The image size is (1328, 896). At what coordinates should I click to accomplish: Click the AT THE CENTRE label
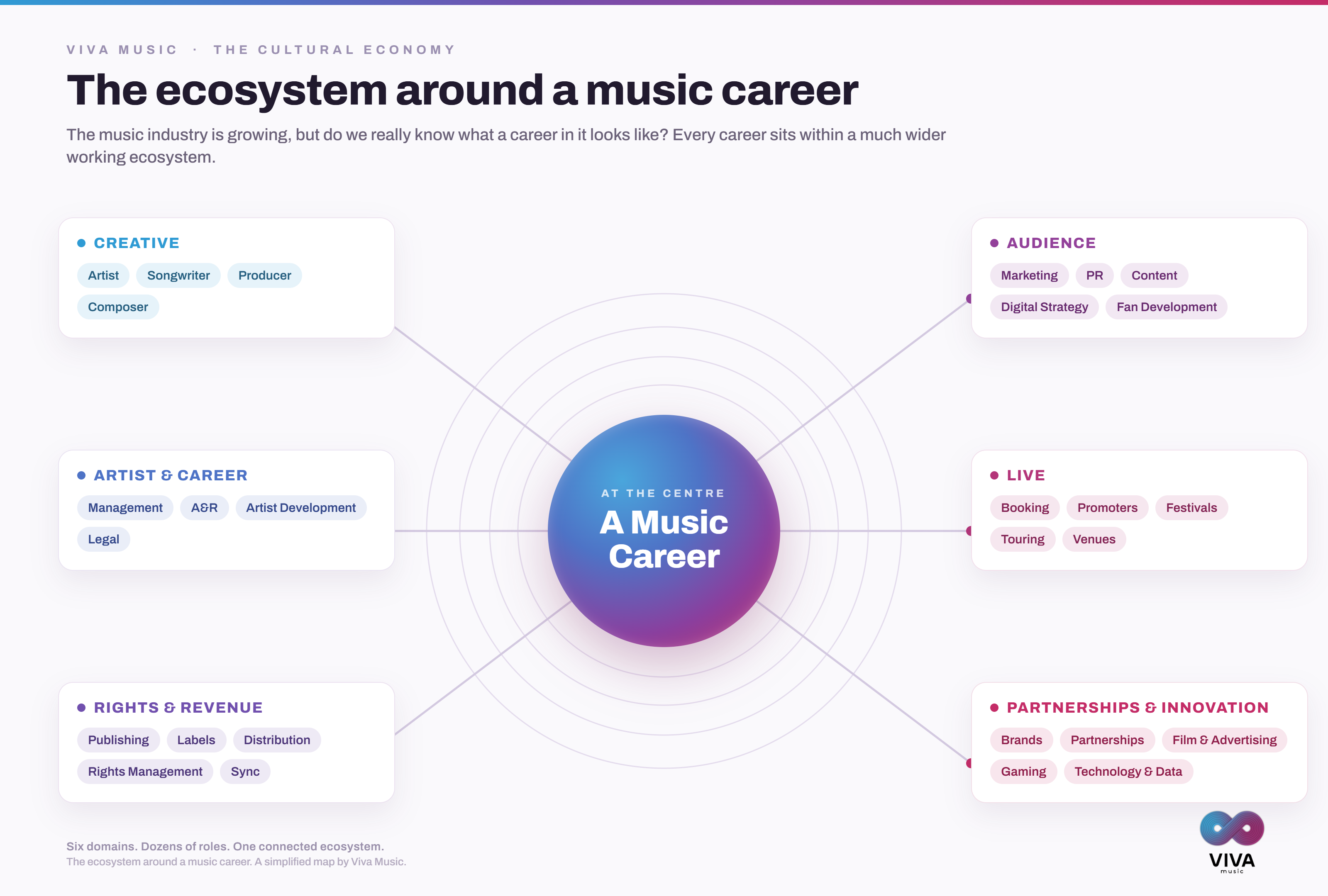pos(664,493)
